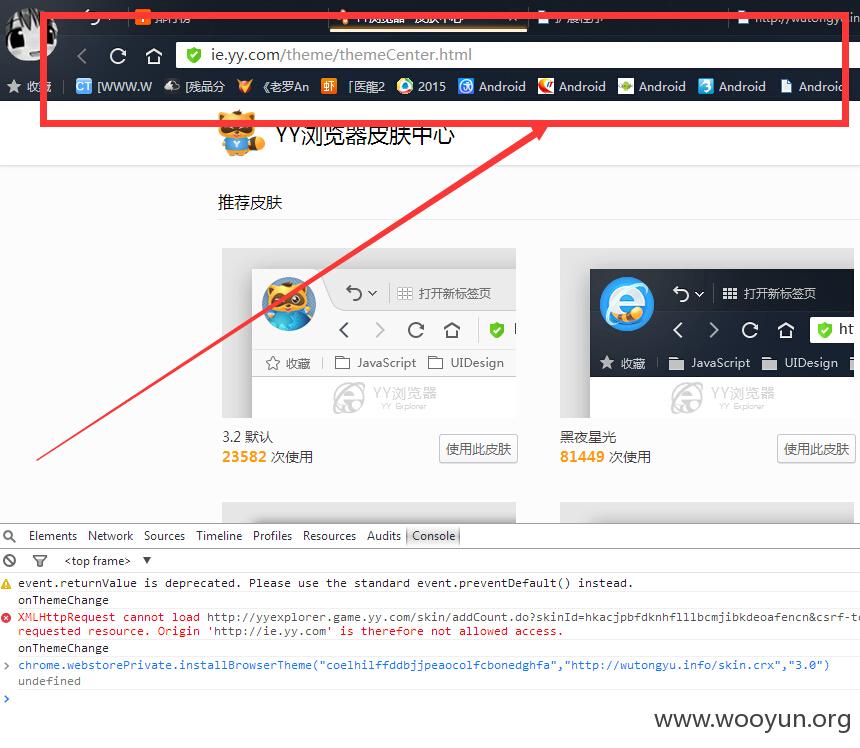Viewport: 860px width, 748px height.
Task: Click the 推荐皮肤 section heading
Action: [250, 202]
